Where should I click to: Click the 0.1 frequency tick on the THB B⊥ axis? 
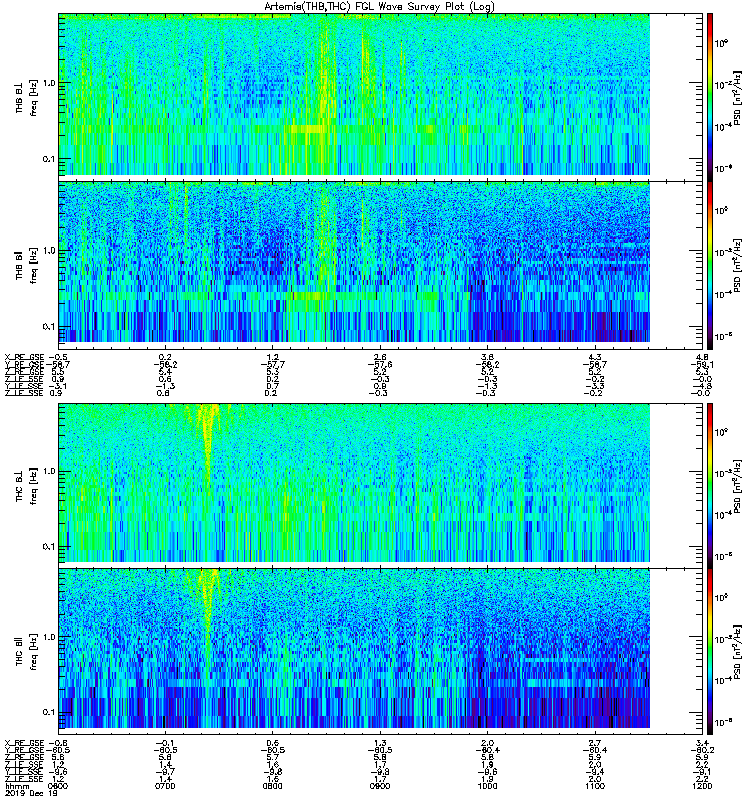point(49,159)
